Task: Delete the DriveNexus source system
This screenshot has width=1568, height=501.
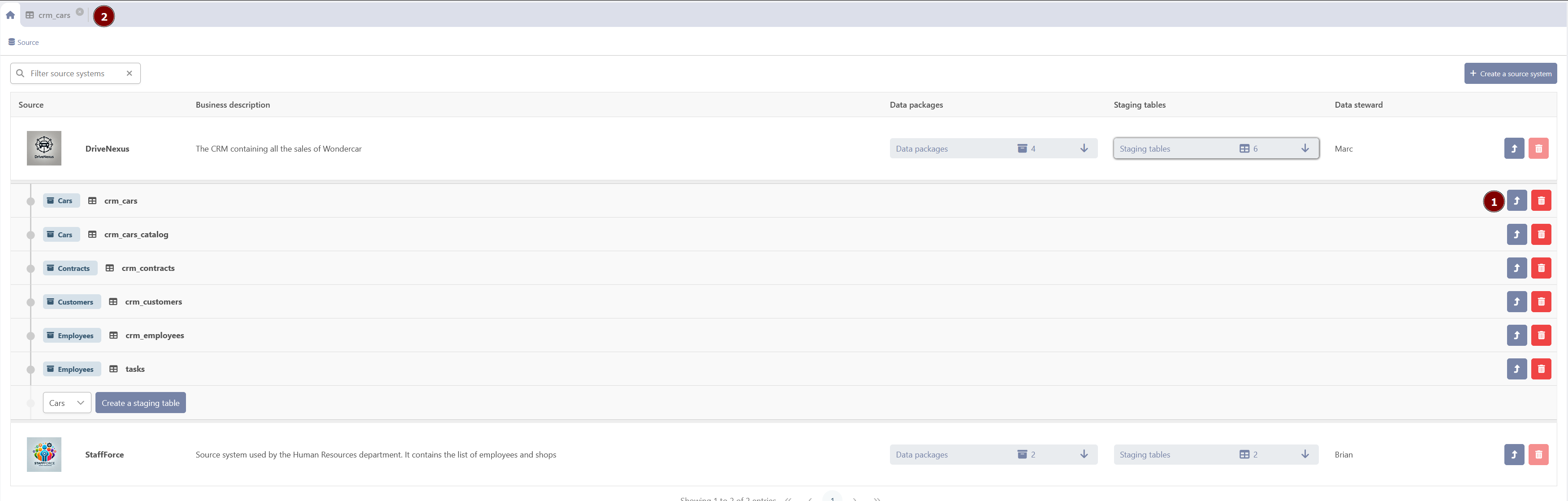Action: (1538, 148)
